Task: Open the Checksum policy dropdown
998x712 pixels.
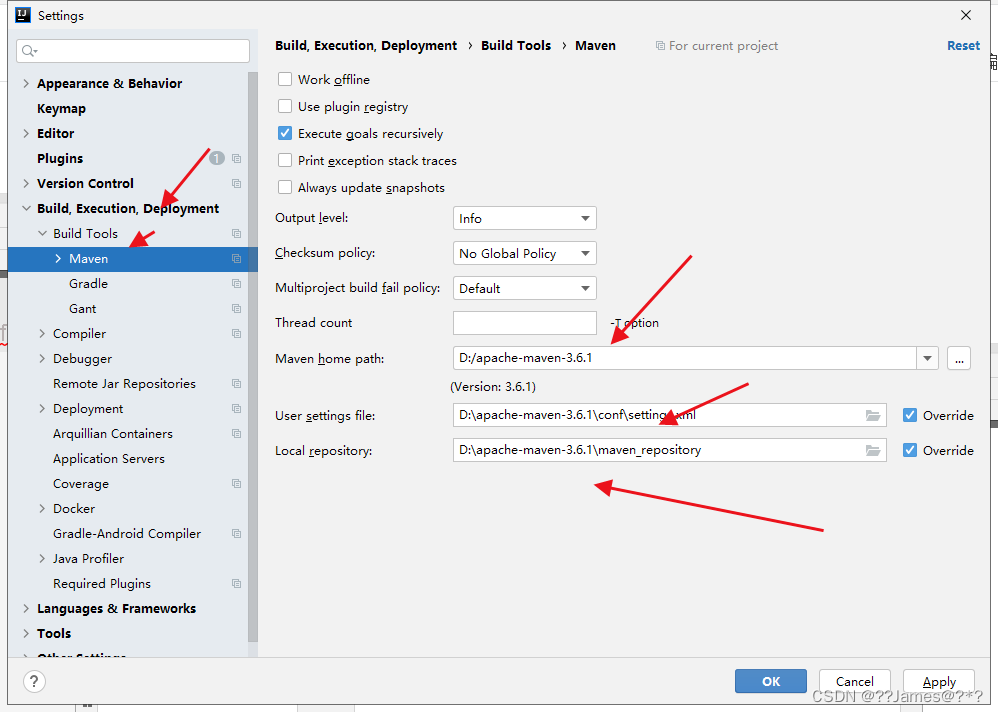Action: 524,253
